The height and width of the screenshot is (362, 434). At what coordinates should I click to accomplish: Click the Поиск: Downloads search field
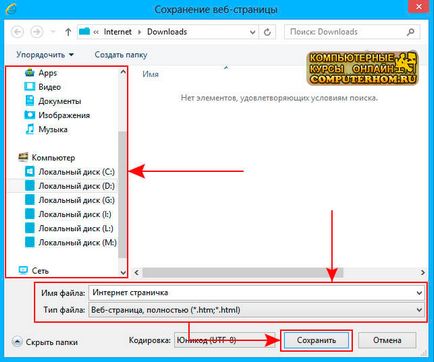click(346, 32)
